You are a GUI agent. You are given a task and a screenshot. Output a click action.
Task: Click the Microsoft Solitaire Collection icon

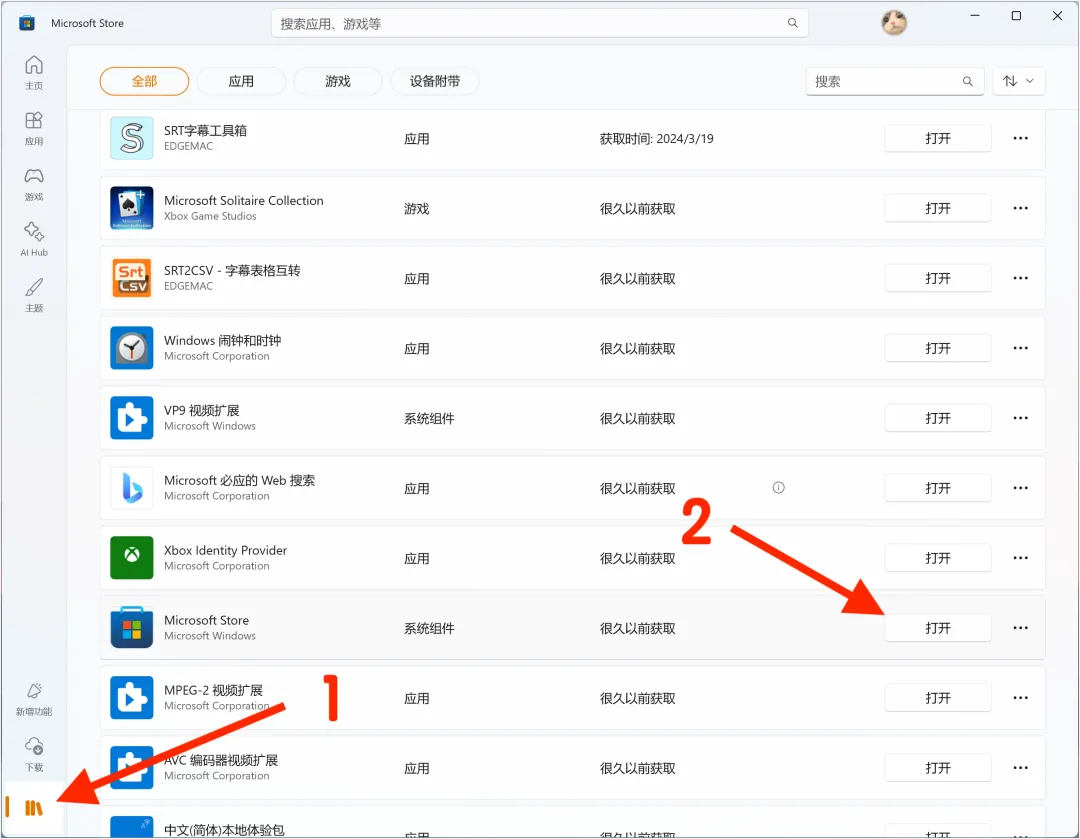click(132, 208)
